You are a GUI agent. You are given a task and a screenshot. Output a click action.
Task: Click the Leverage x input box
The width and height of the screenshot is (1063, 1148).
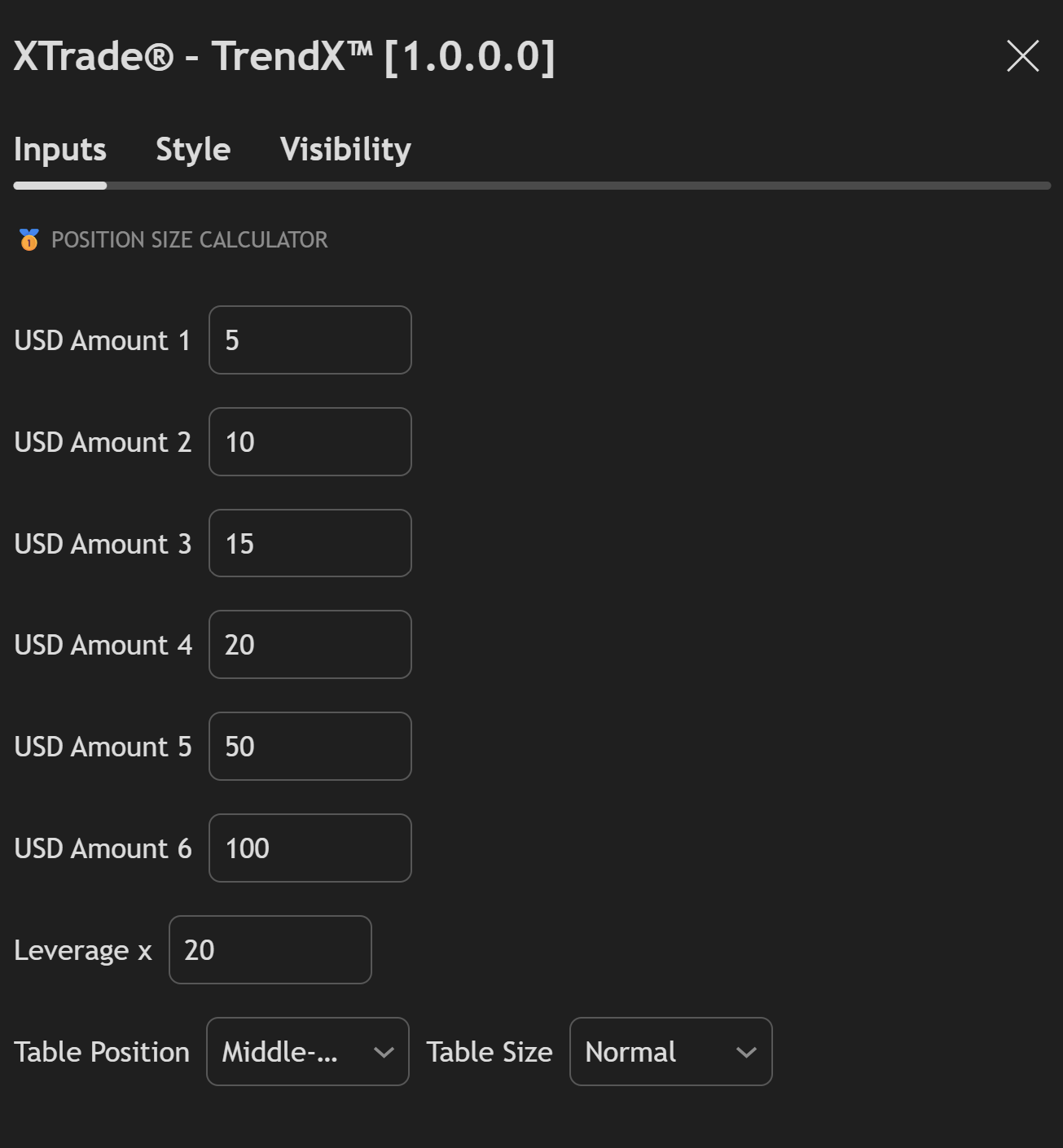tap(270, 949)
